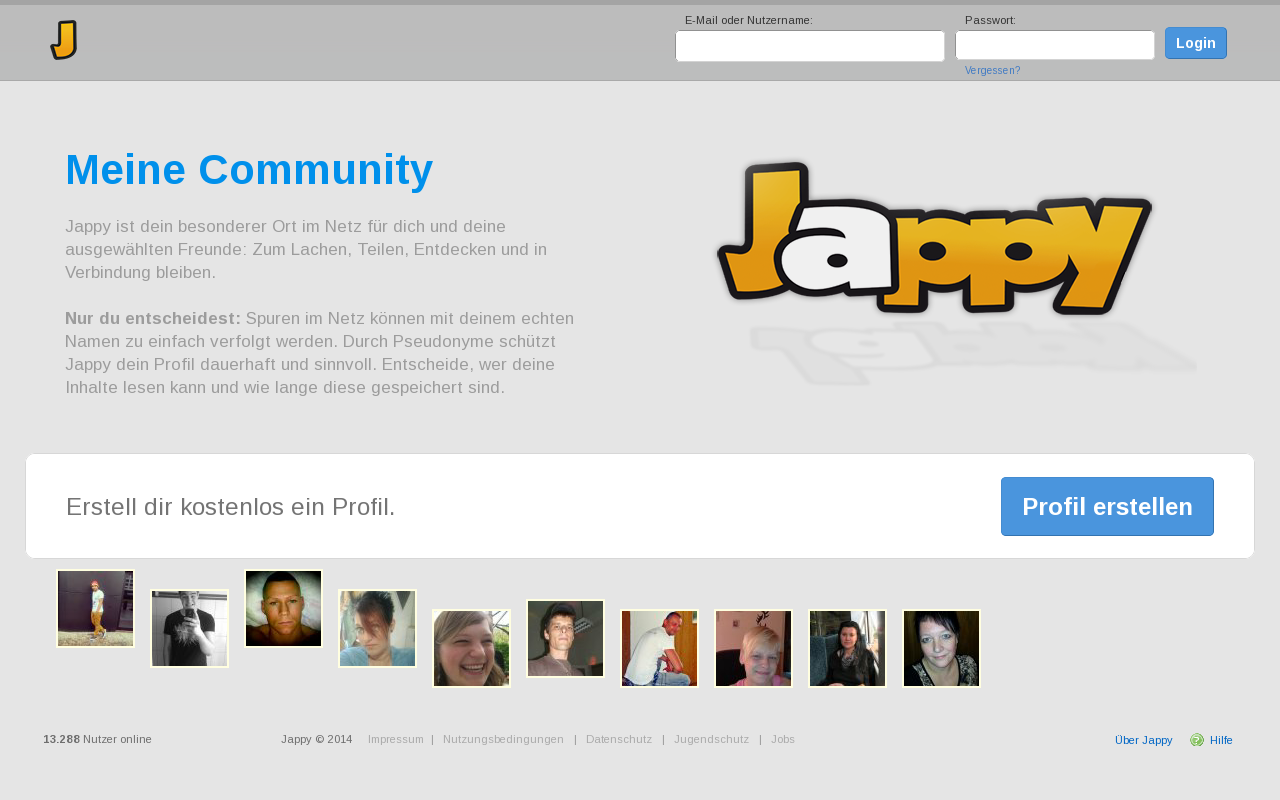Open the Jobs footer link

click(783, 740)
